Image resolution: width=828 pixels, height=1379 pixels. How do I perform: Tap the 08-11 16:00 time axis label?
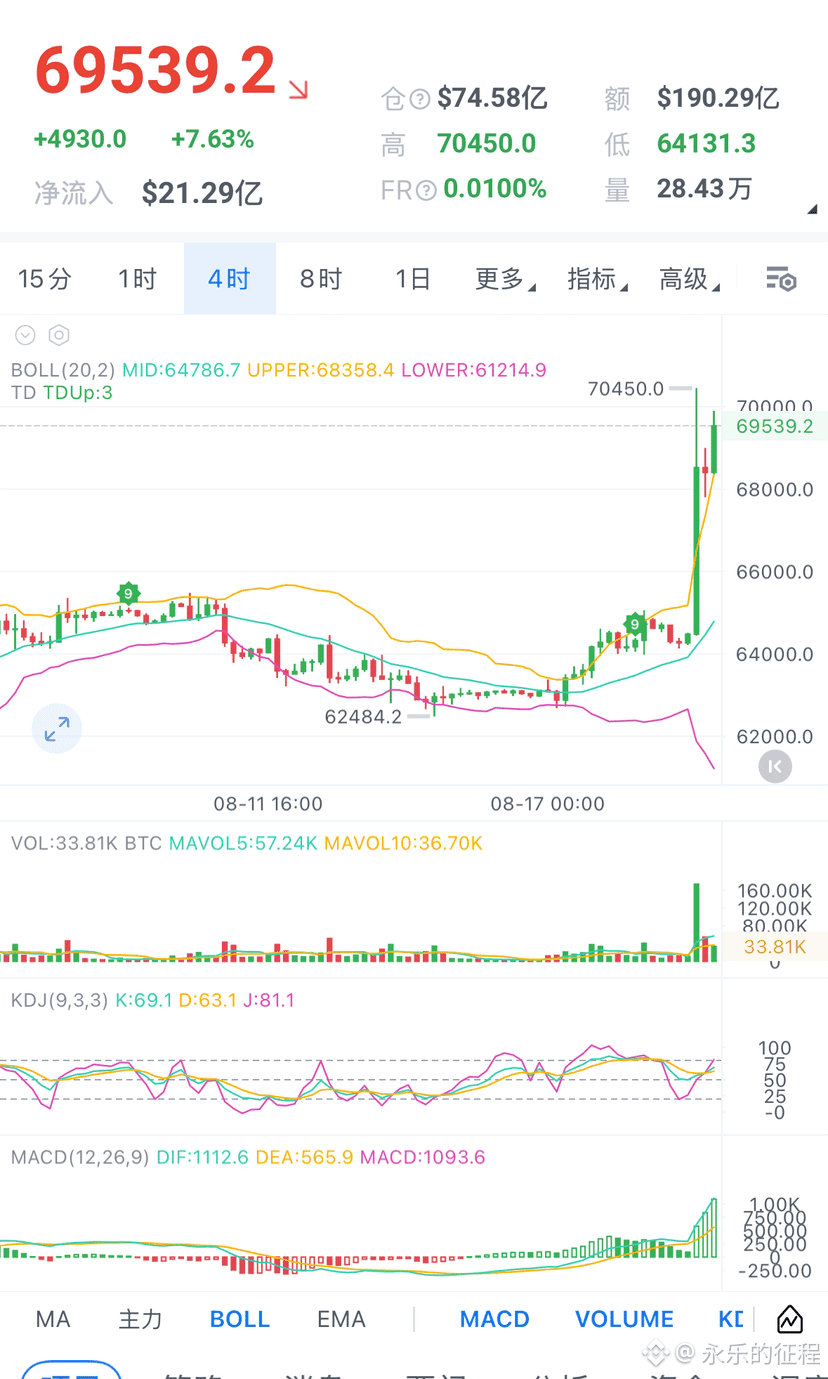tap(268, 804)
